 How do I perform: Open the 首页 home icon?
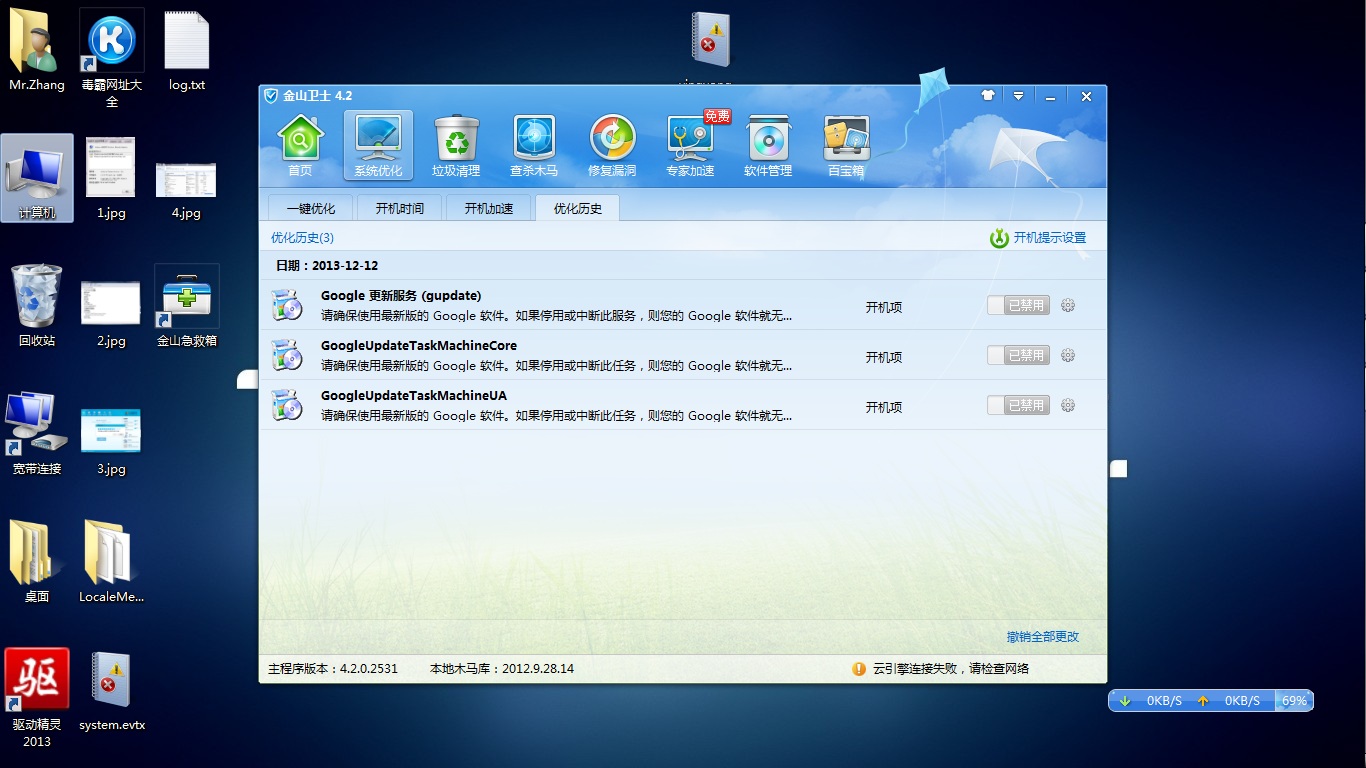pos(300,146)
